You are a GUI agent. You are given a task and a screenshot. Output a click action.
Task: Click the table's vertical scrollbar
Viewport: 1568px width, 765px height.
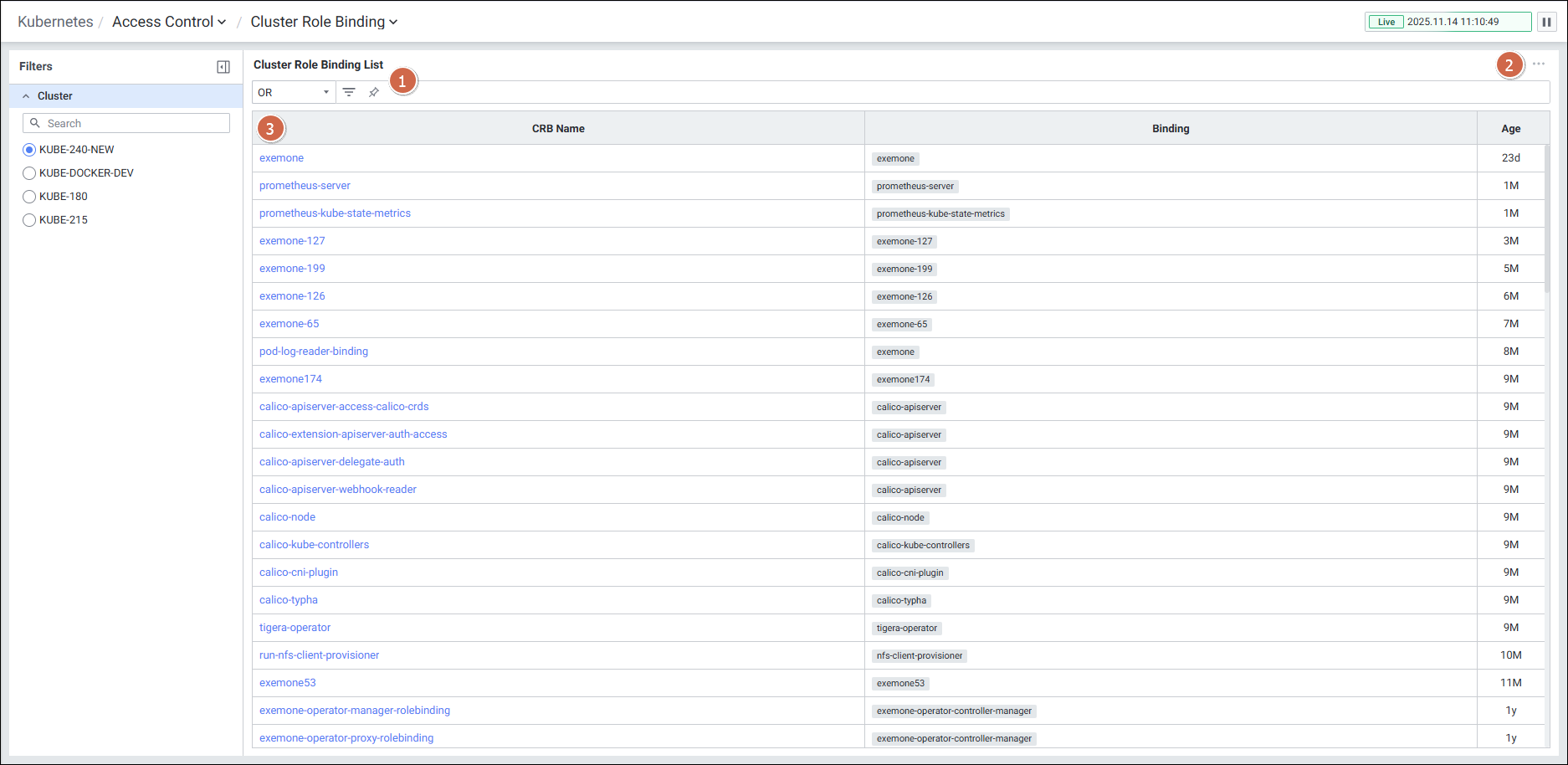tap(1545, 219)
